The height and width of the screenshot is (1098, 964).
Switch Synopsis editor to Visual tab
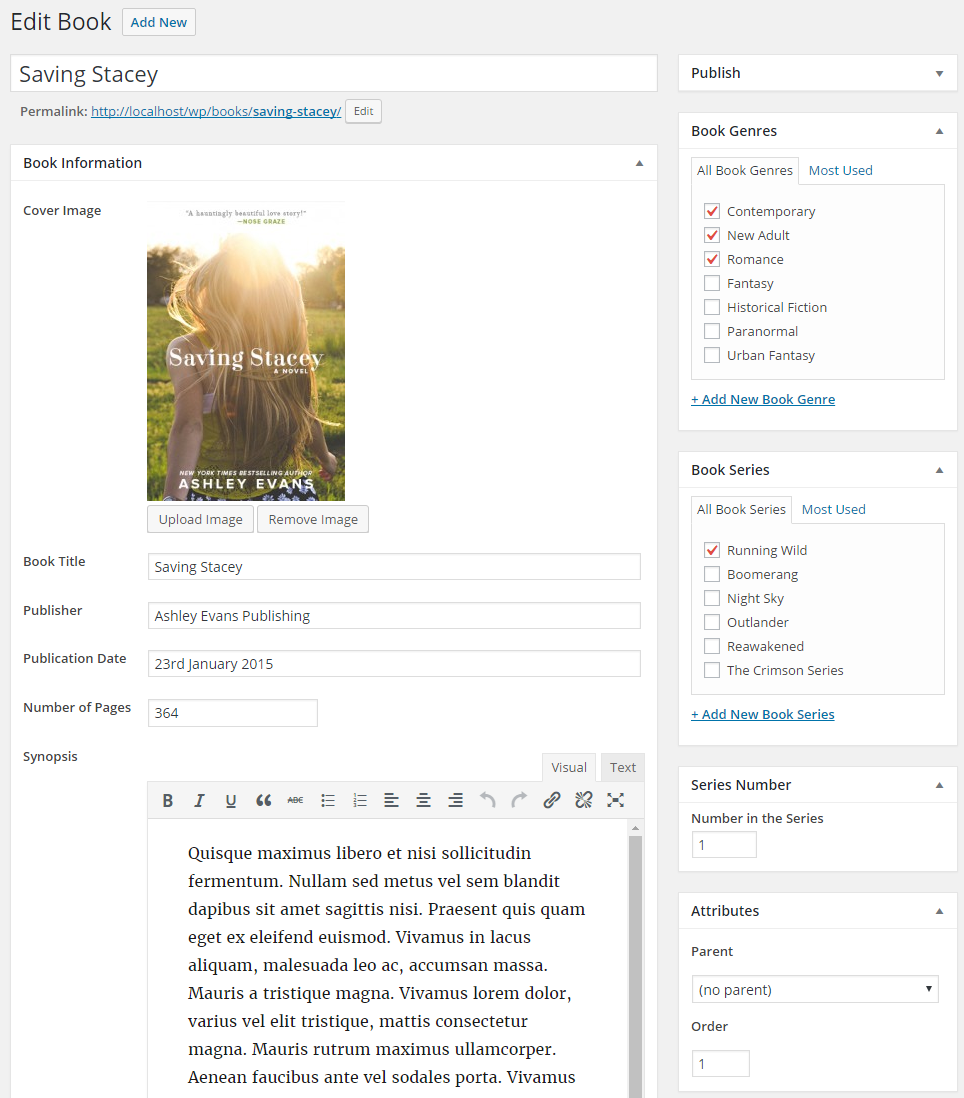569,767
